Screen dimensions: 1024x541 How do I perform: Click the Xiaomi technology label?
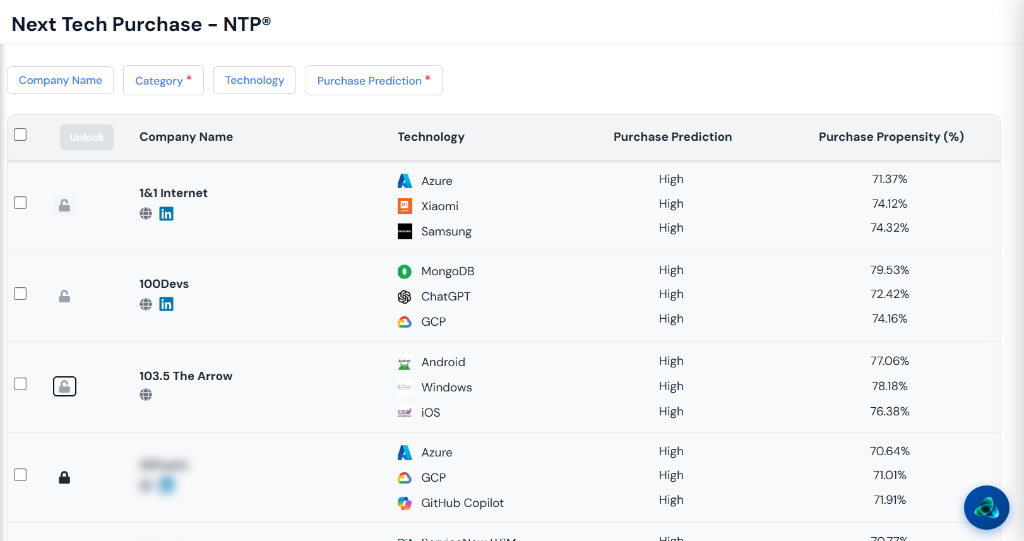click(x=440, y=206)
